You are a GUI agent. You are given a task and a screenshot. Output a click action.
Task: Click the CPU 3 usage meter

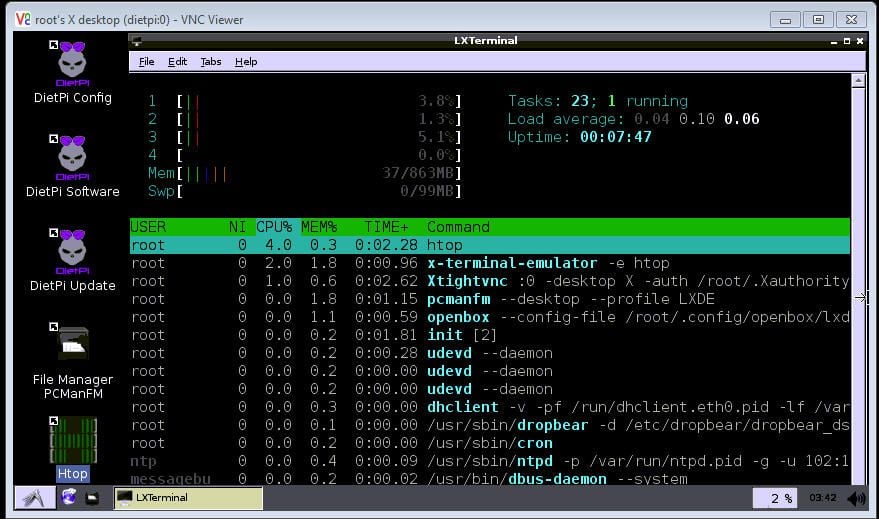click(304, 137)
